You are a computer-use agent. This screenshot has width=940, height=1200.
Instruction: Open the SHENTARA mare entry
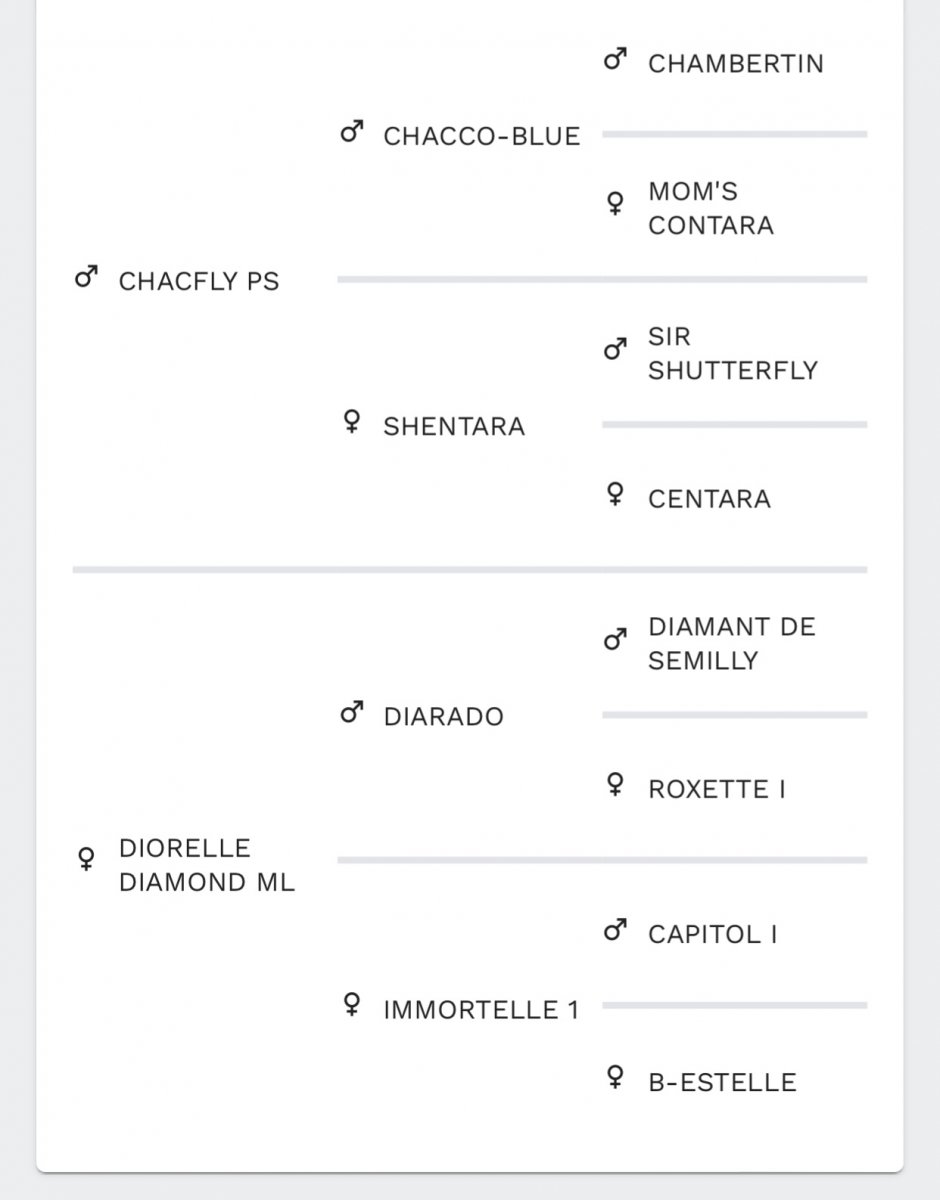454,426
